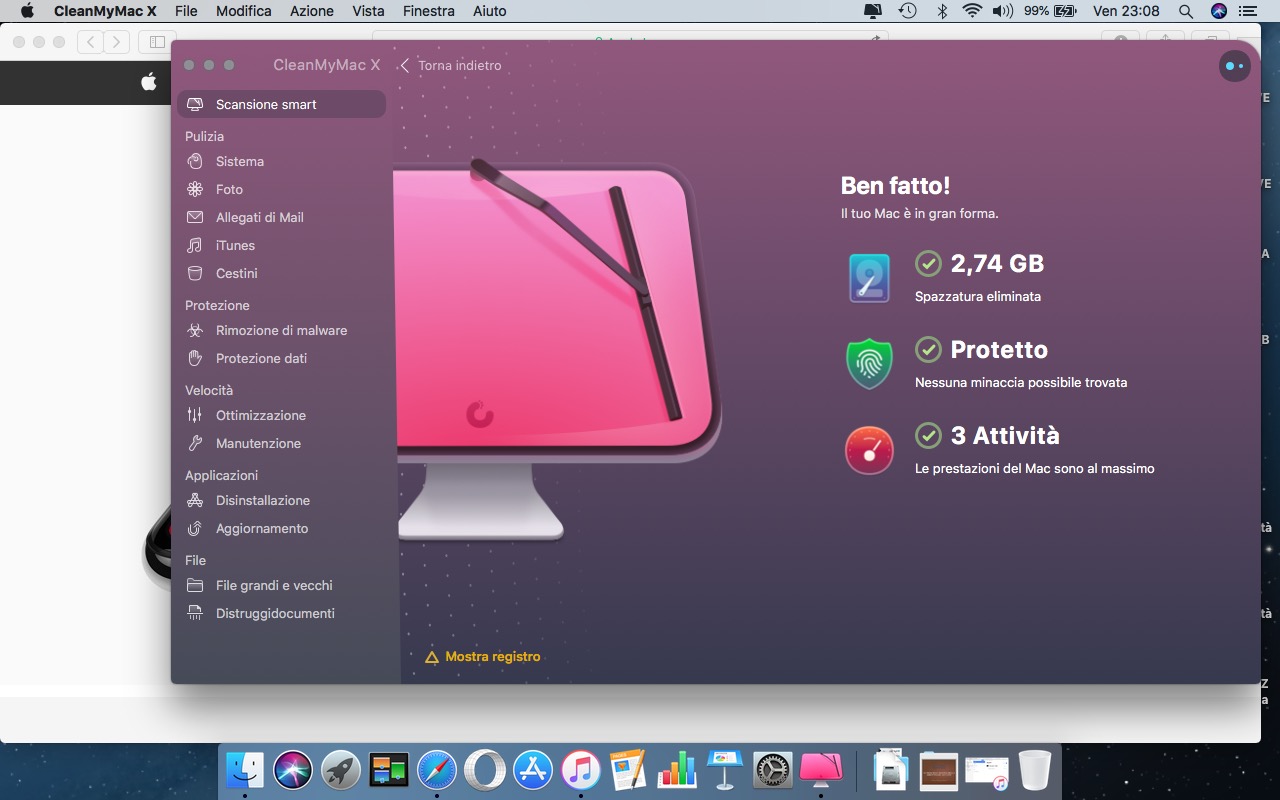1280x800 pixels.
Task: Open iTunes from the Dock
Action: (581, 770)
